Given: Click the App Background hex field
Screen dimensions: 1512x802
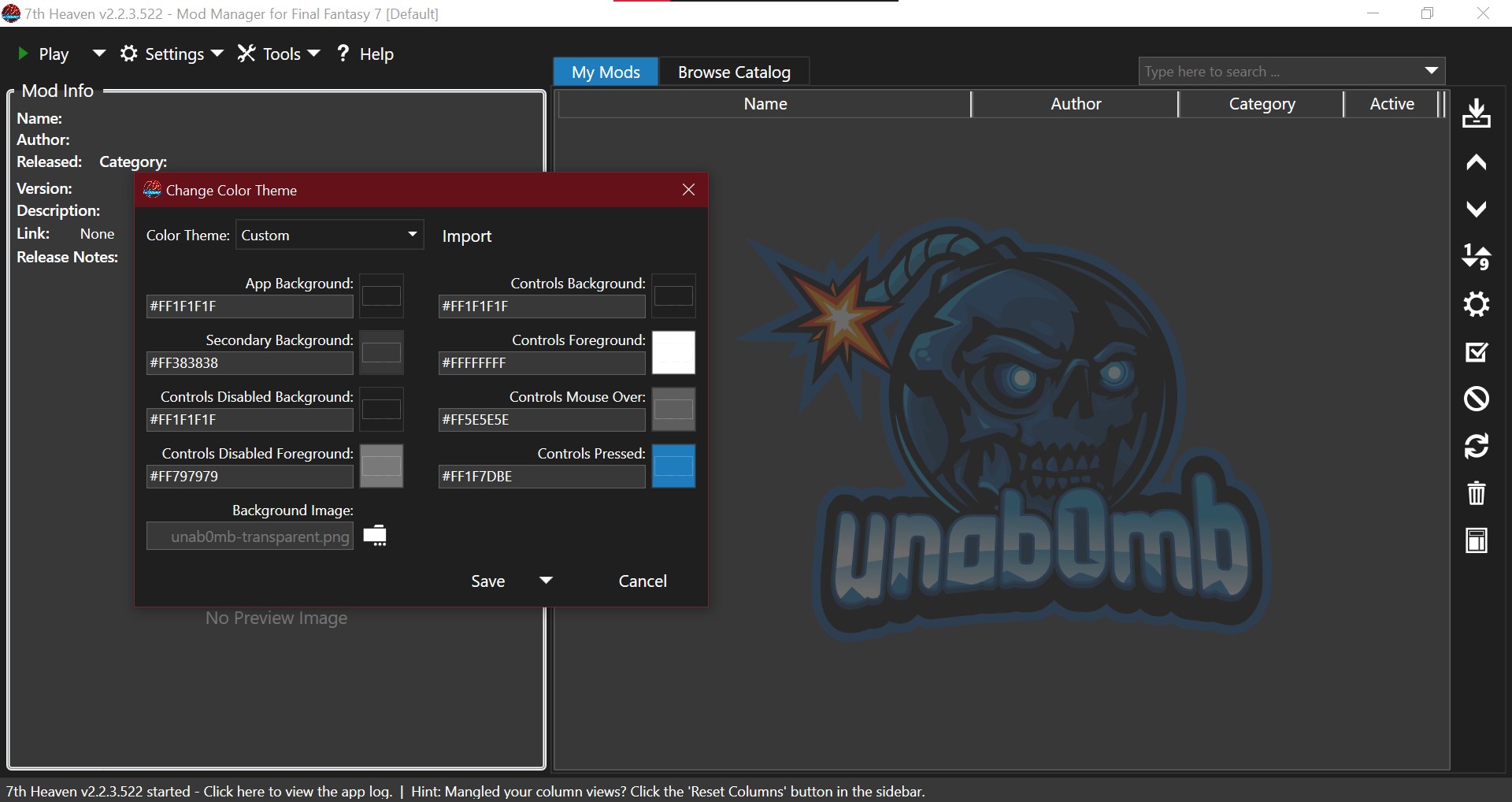Looking at the screenshot, I should tap(250, 306).
